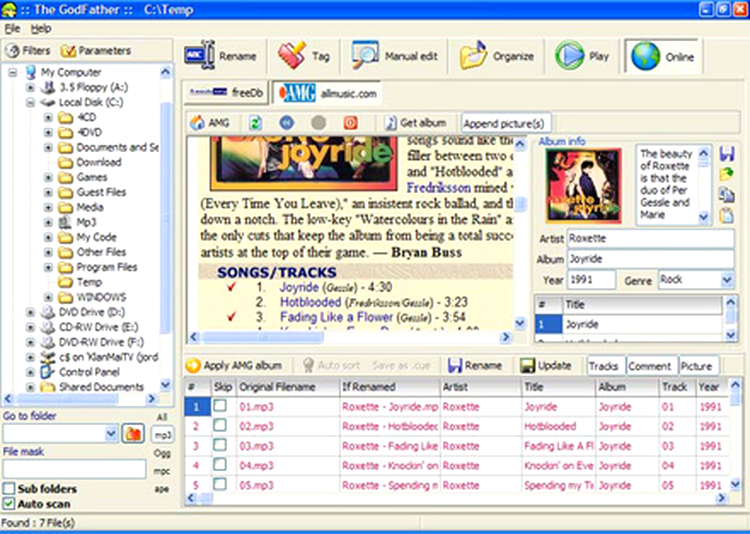Disable the Auto scan checkbox
This screenshot has height=534, width=750.
click(x=9, y=504)
